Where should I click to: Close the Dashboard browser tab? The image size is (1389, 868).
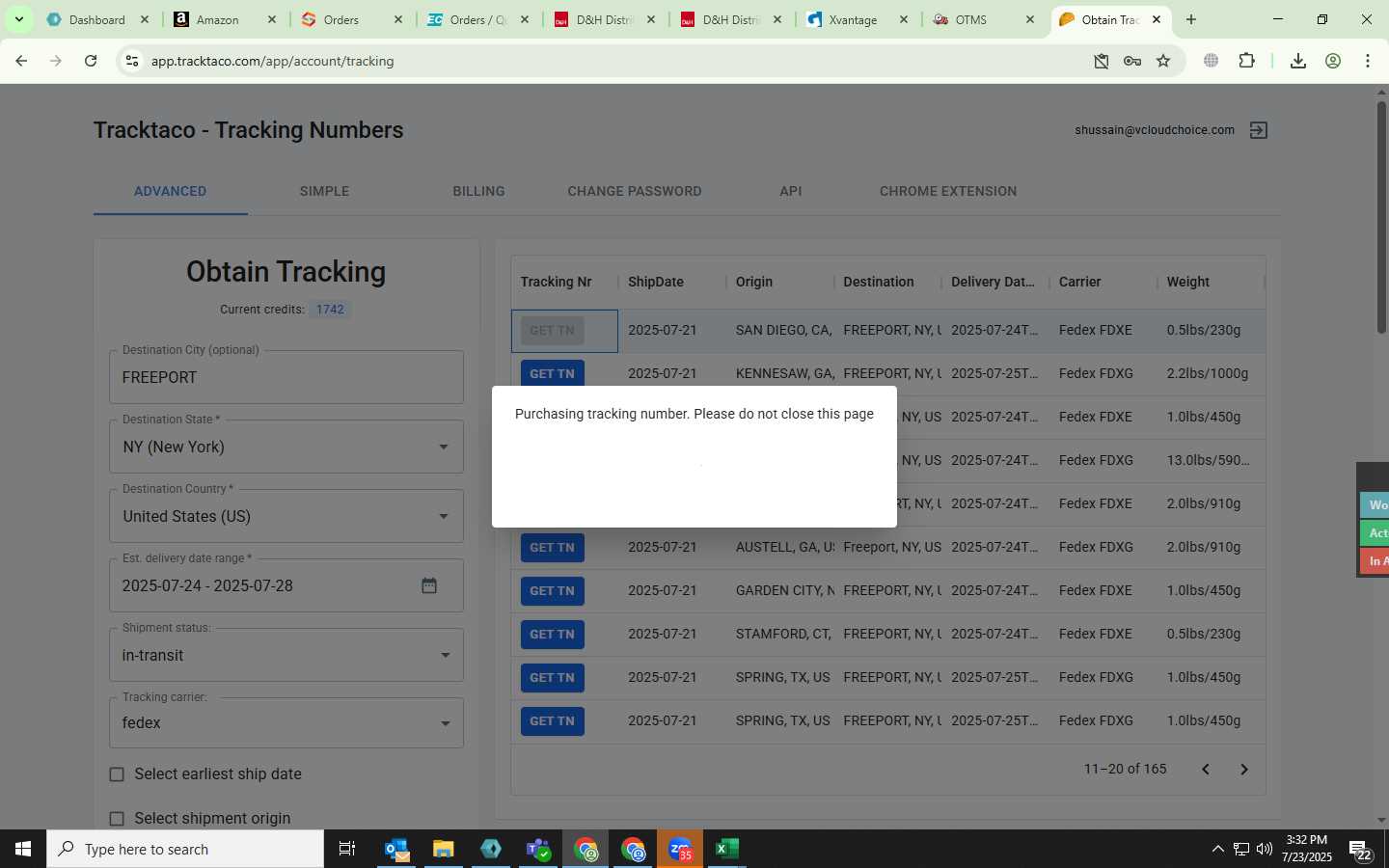tap(145, 19)
